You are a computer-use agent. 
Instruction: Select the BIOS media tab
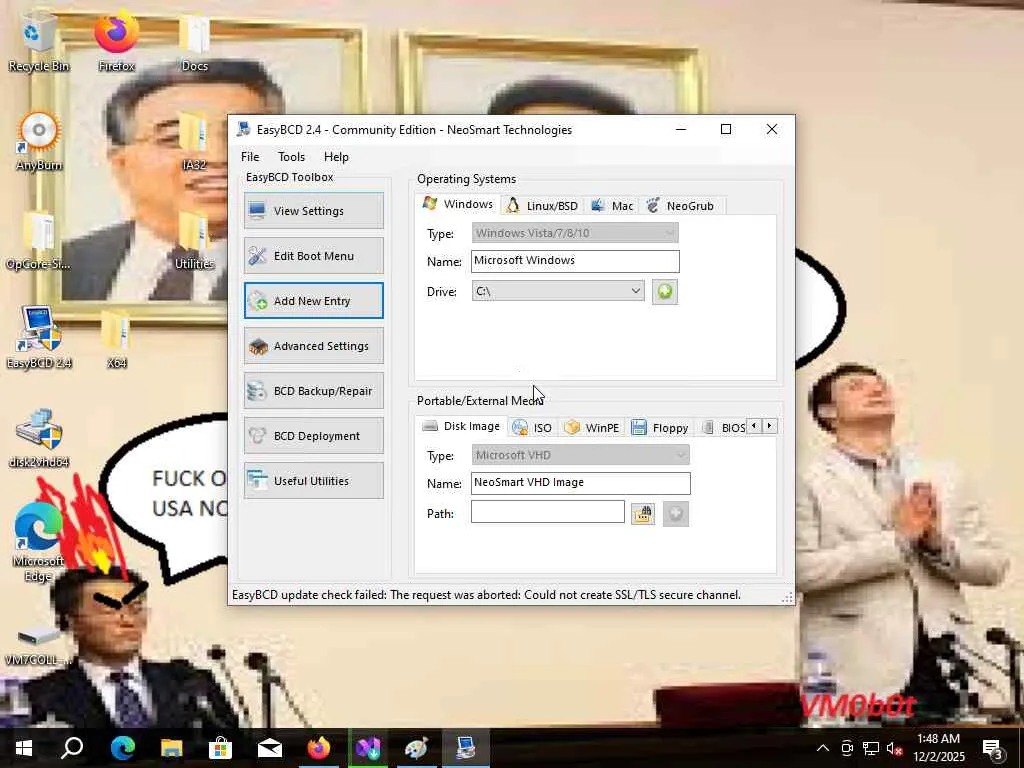point(724,428)
